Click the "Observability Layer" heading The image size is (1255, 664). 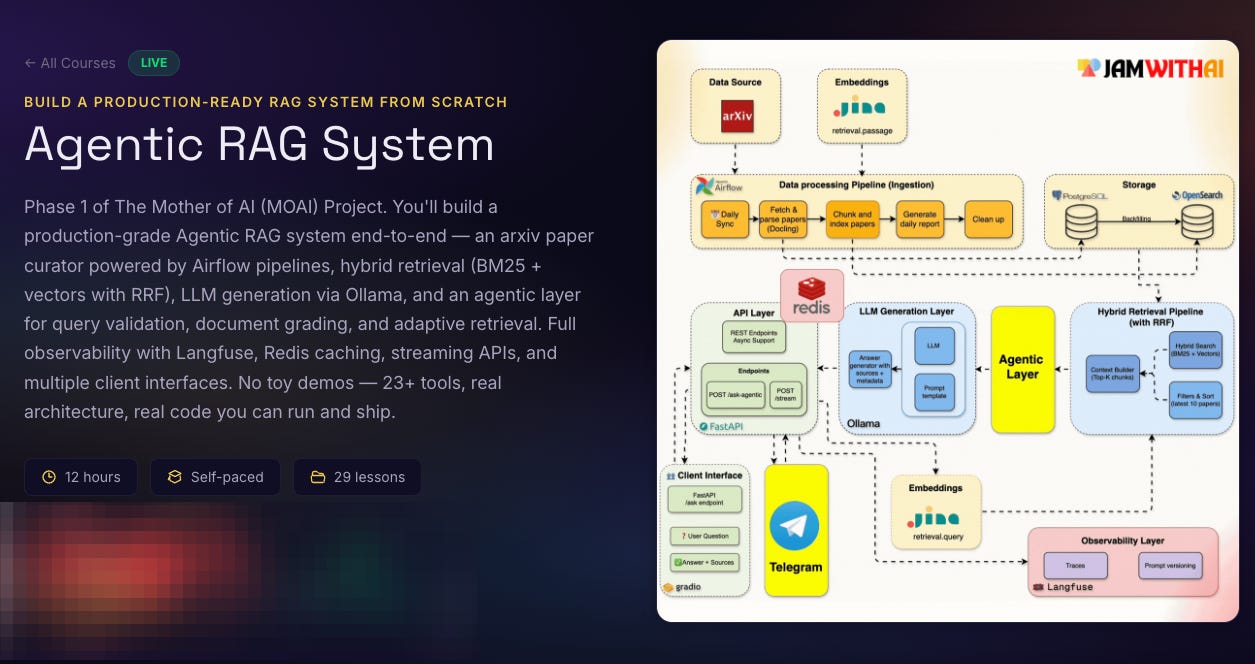[x=1123, y=539]
